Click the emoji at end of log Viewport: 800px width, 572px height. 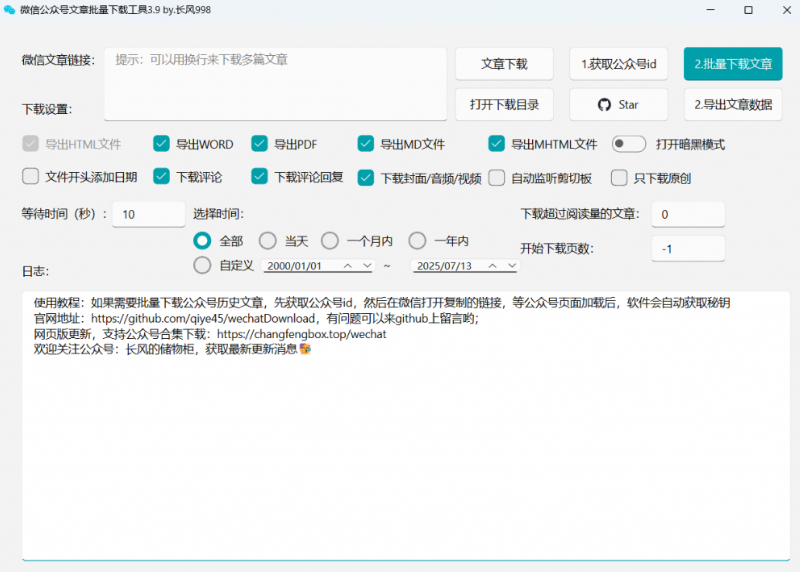pyautogui.click(x=305, y=350)
